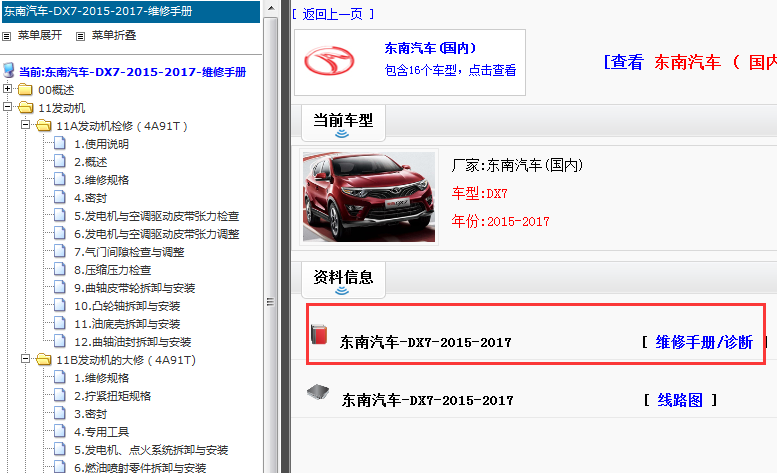This screenshot has width=777, height=473.
Task: Click the document icon for 2.拧紧扭矩规格
Action: (x=59, y=395)
